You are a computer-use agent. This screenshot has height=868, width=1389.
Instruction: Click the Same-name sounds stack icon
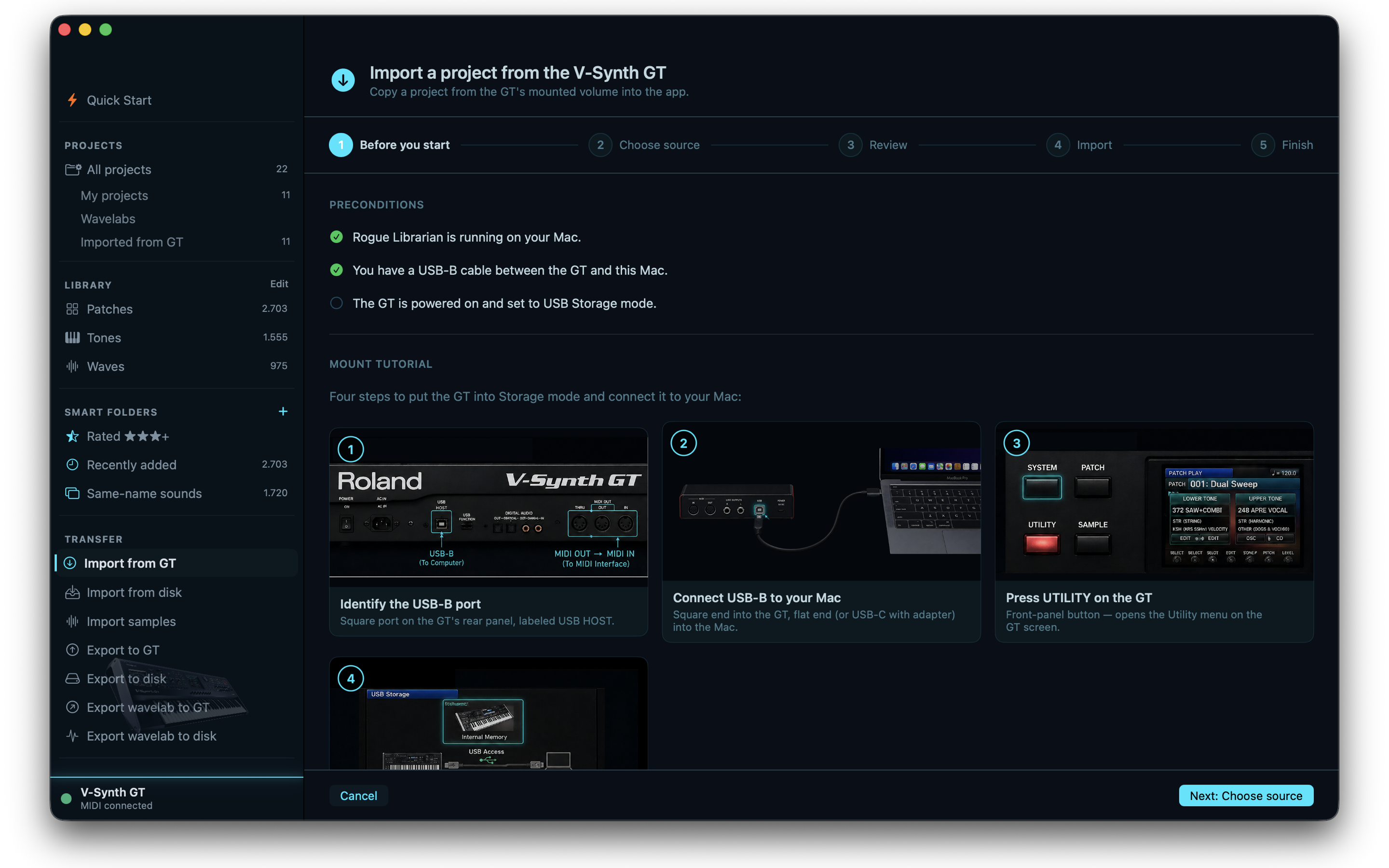[72, 493]
